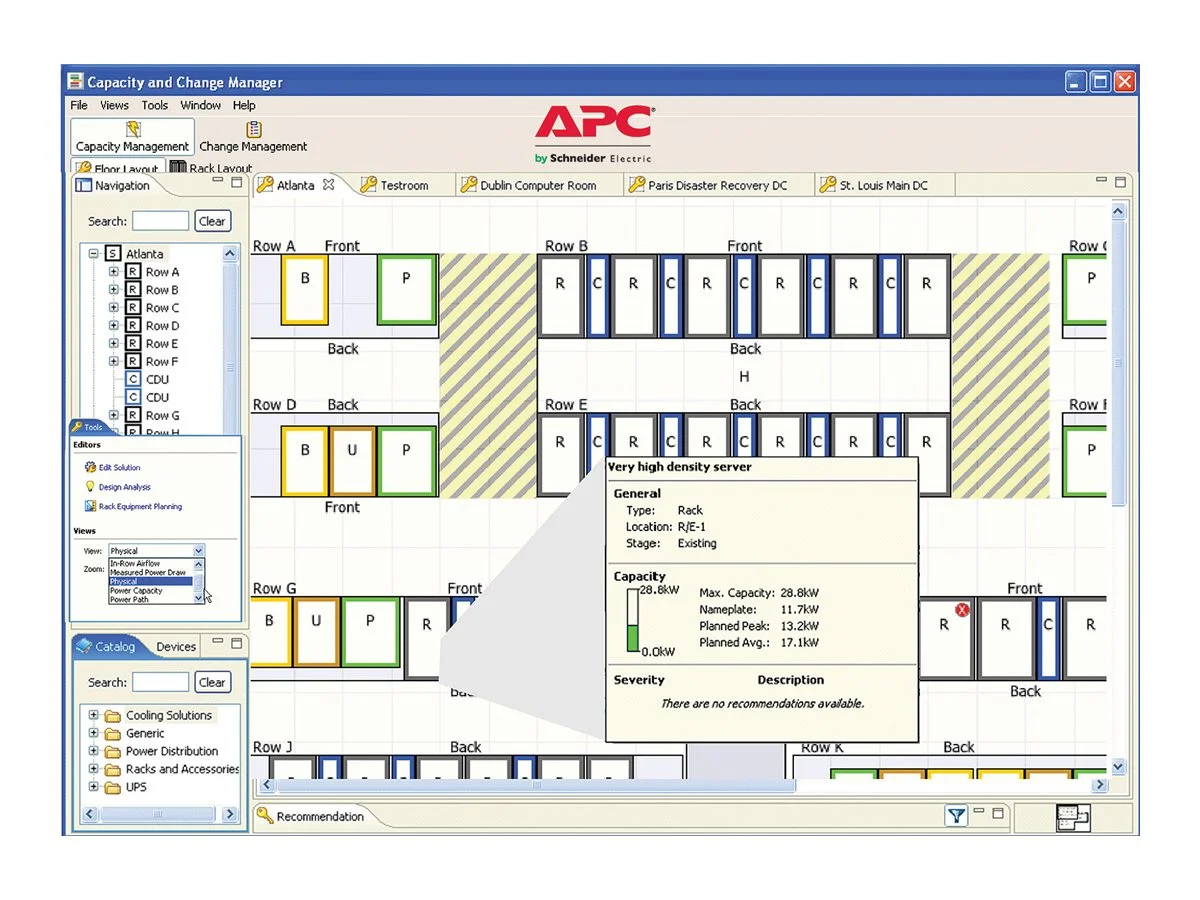Click the Catalog search input field
Image resolution: width=1200 pixels, height=900 pixels.
tap(160, 682)
